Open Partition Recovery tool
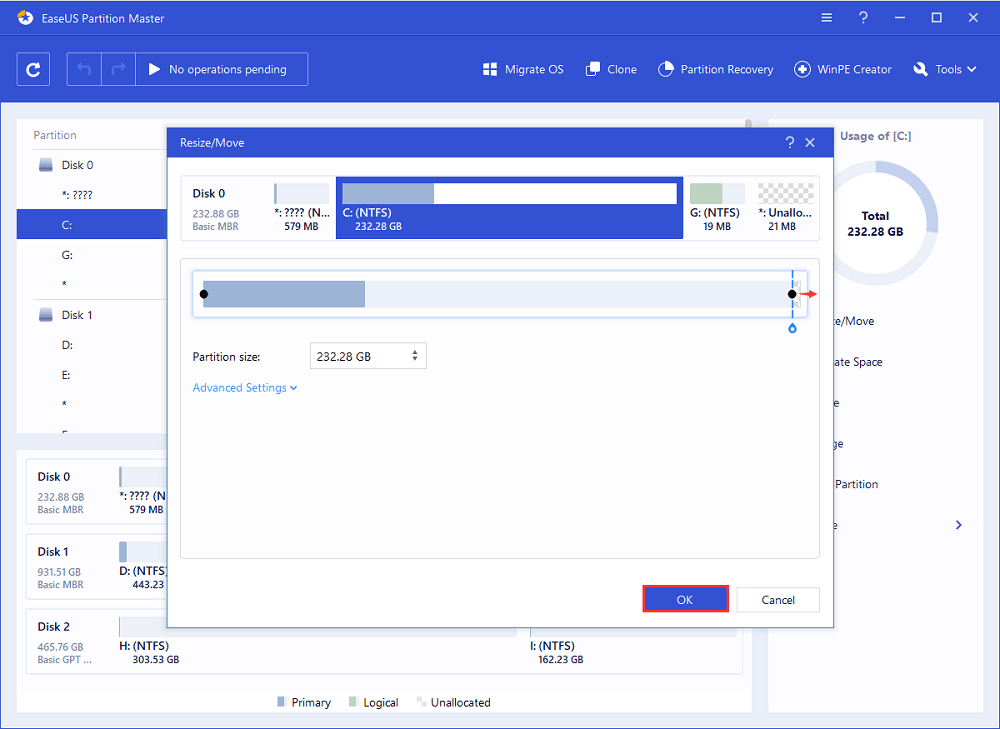 [x=715, y=70]
